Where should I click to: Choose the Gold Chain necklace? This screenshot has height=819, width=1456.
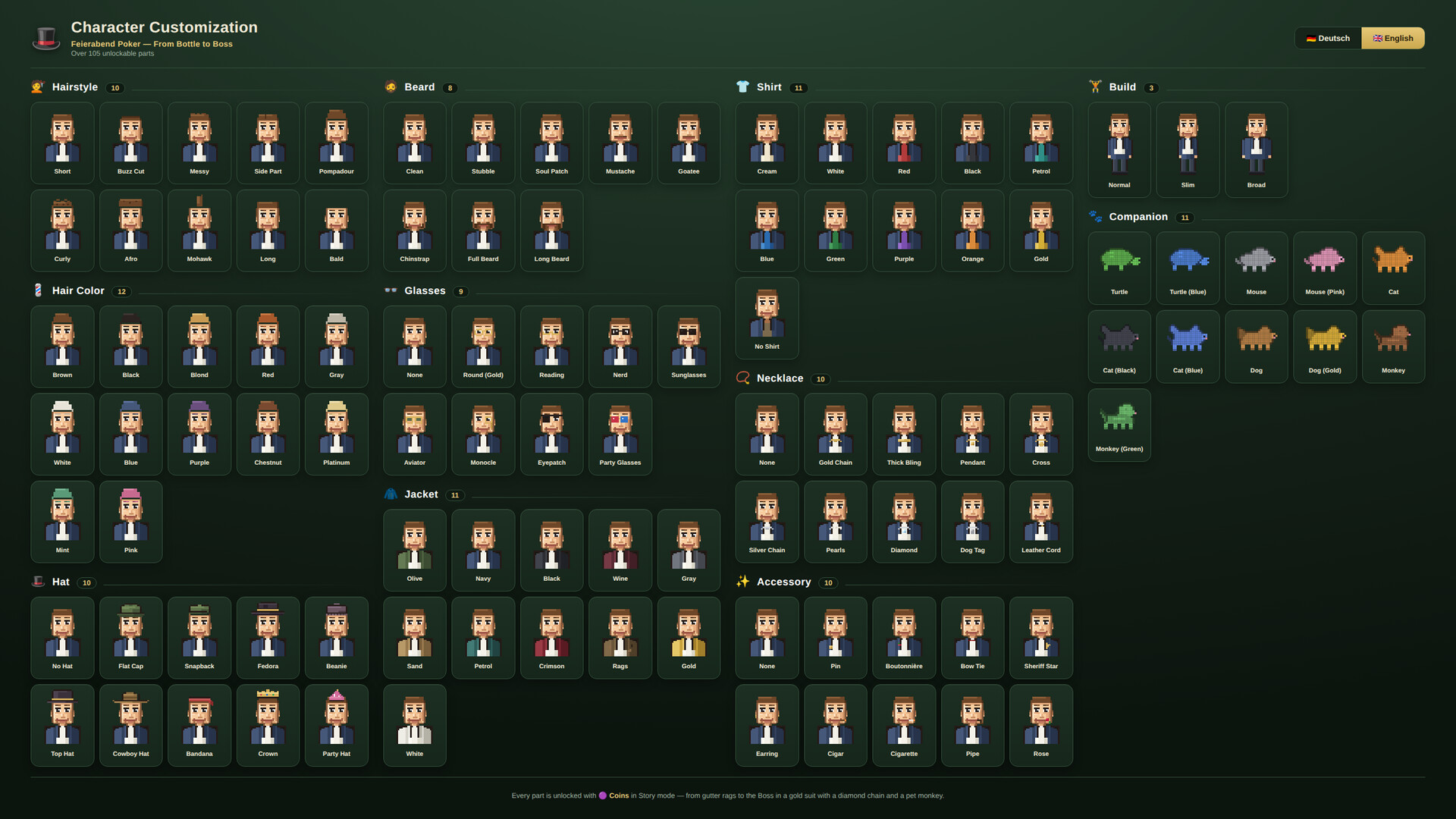coord(836,434)
